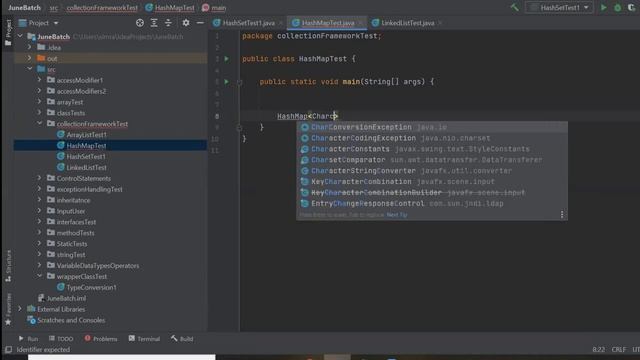Click src breadcrumb in navigation bar

pos(54,8)
